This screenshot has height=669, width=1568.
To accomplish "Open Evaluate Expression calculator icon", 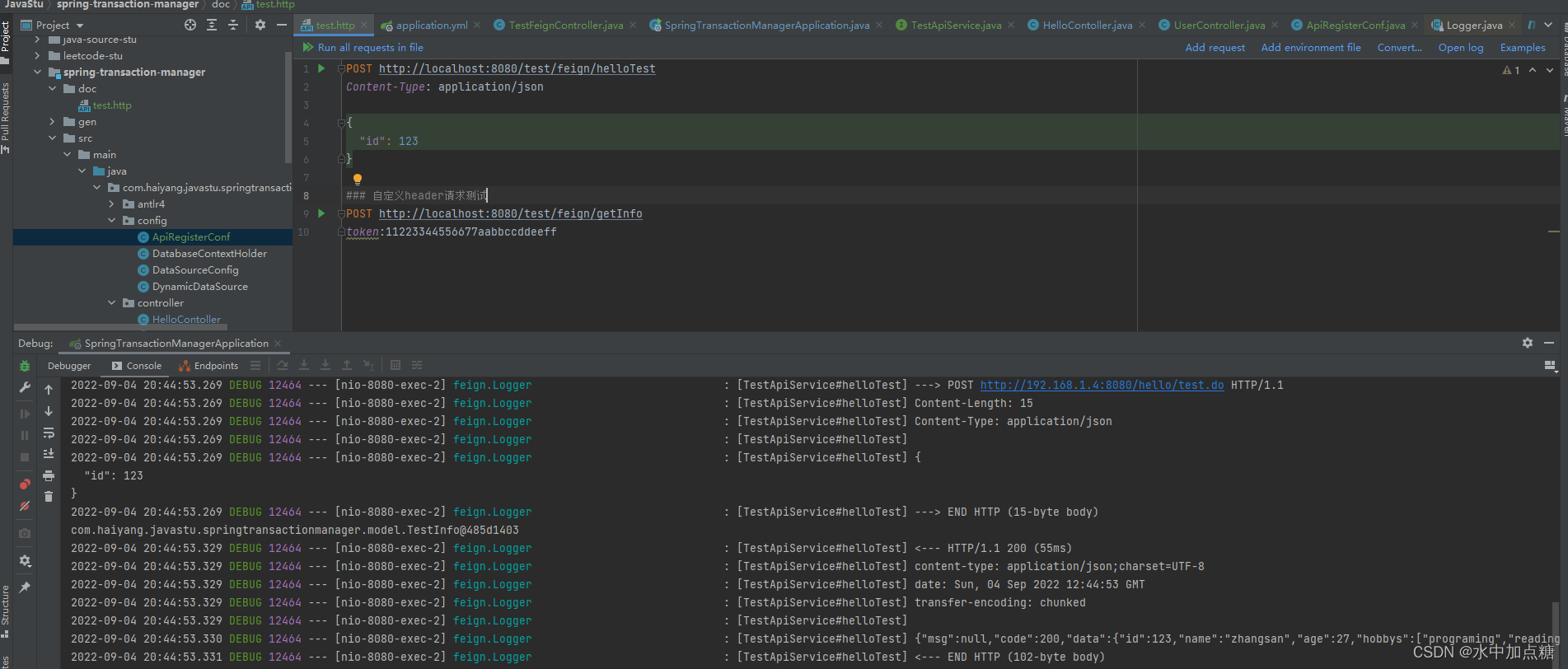I will click(396, 365).
